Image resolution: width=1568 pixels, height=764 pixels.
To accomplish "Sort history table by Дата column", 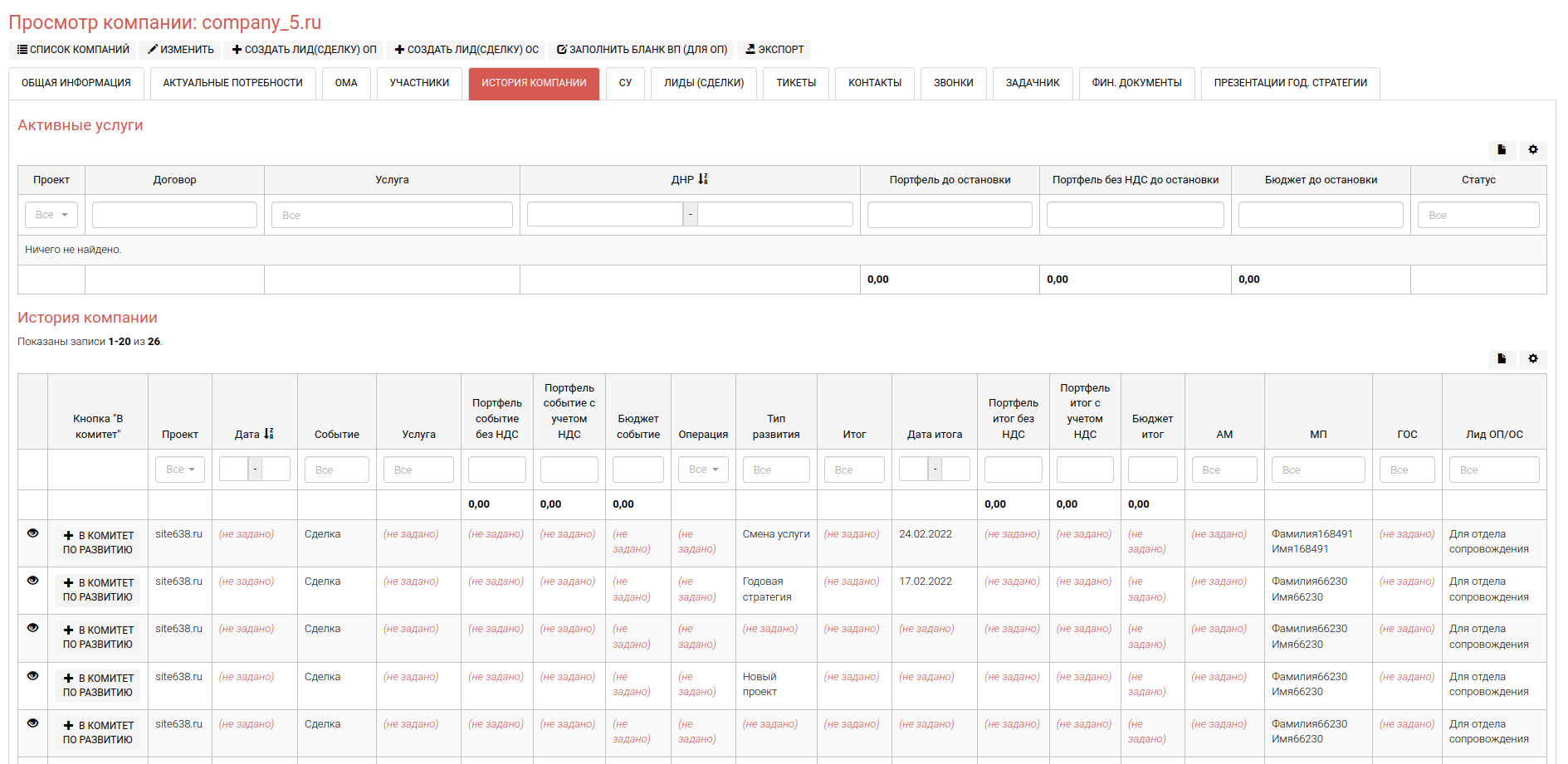I will pyautogui.click(x=268, y=434).
